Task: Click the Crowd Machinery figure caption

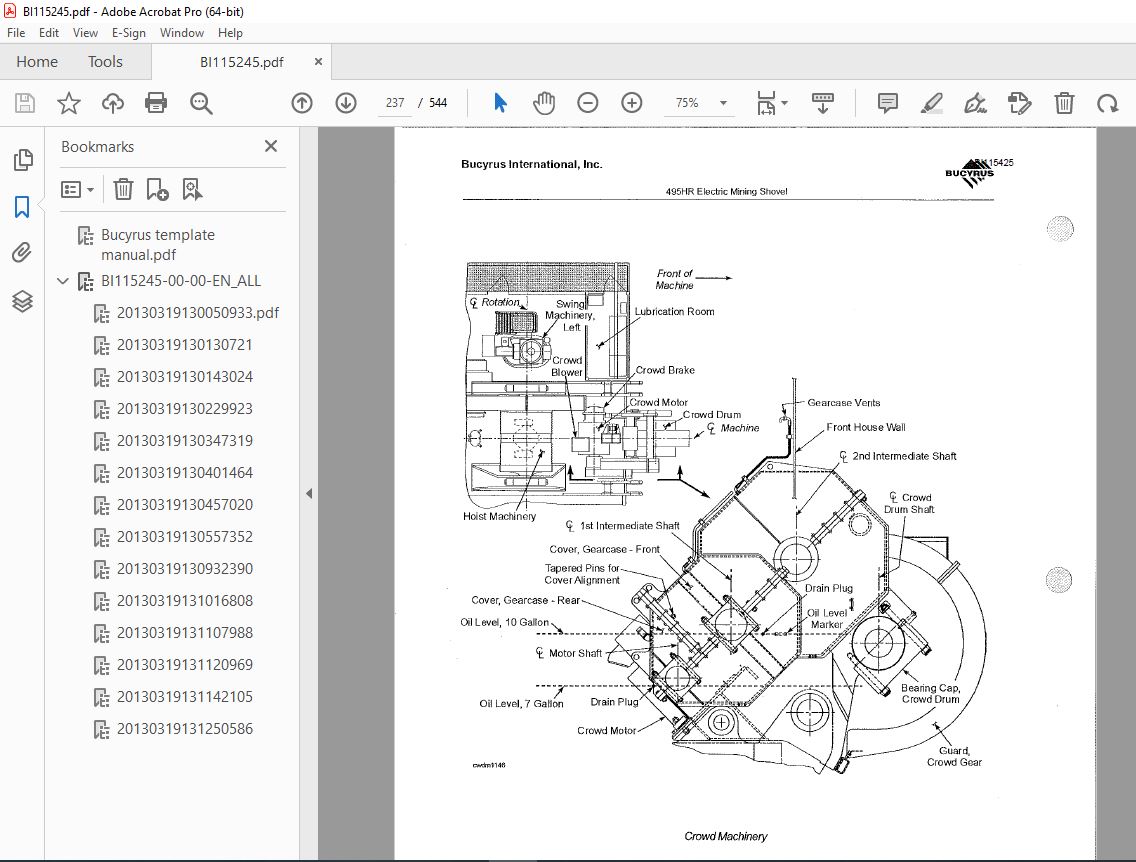Action: click(x=725, y=836)
